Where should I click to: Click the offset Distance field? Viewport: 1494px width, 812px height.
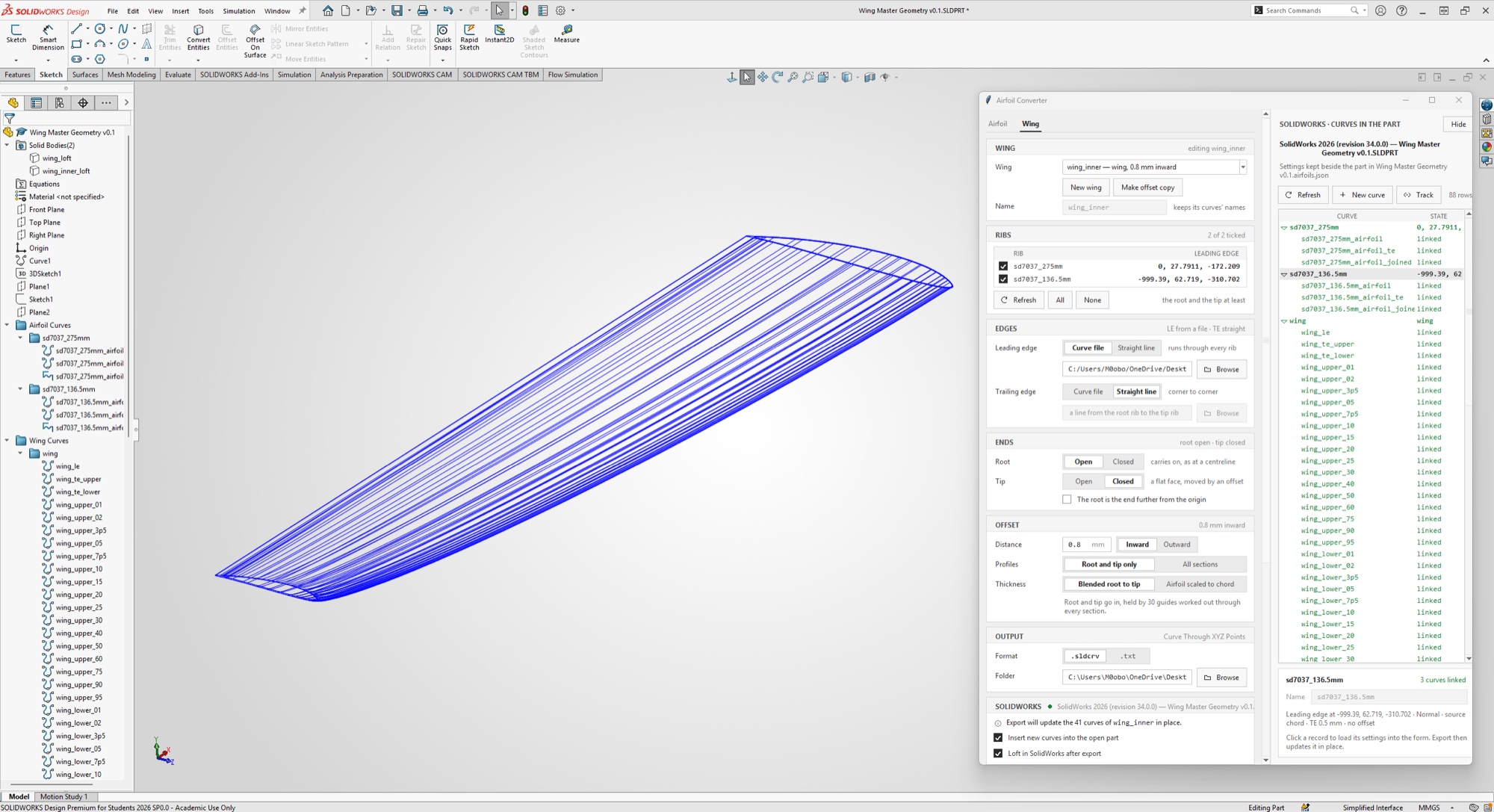1087,545
